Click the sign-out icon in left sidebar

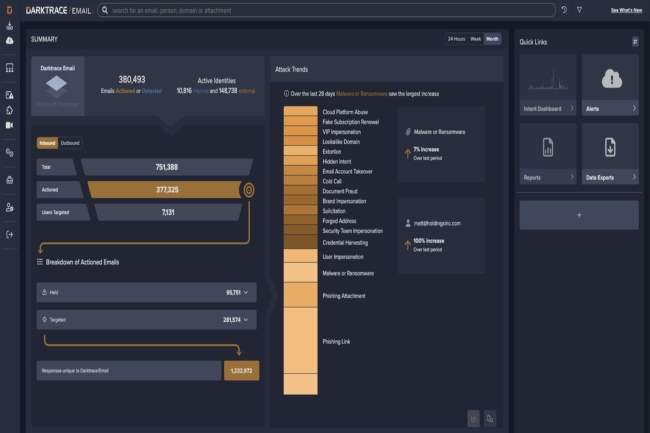(9, 234)
